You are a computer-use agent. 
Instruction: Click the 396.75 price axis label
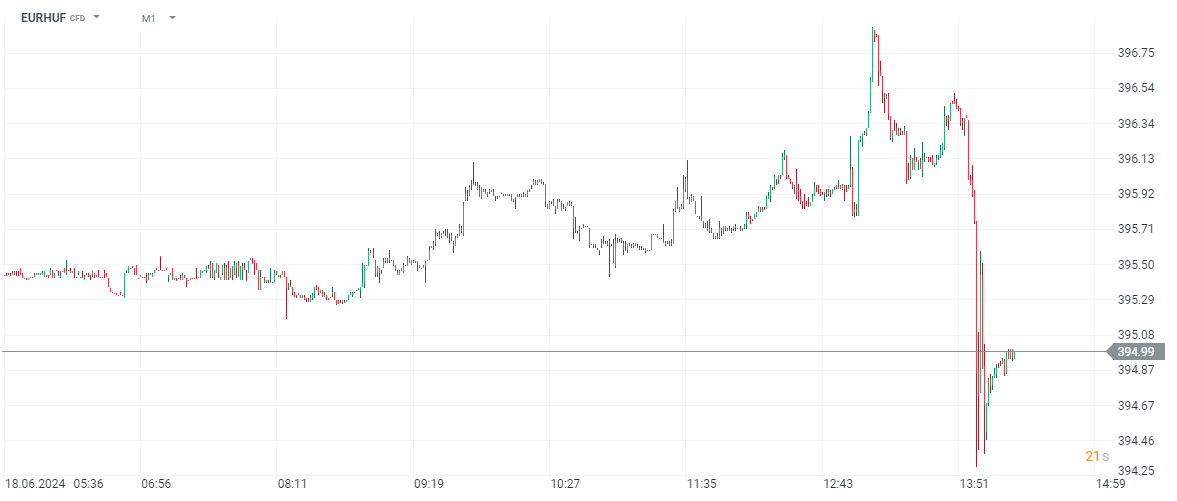pos(1136,53)
